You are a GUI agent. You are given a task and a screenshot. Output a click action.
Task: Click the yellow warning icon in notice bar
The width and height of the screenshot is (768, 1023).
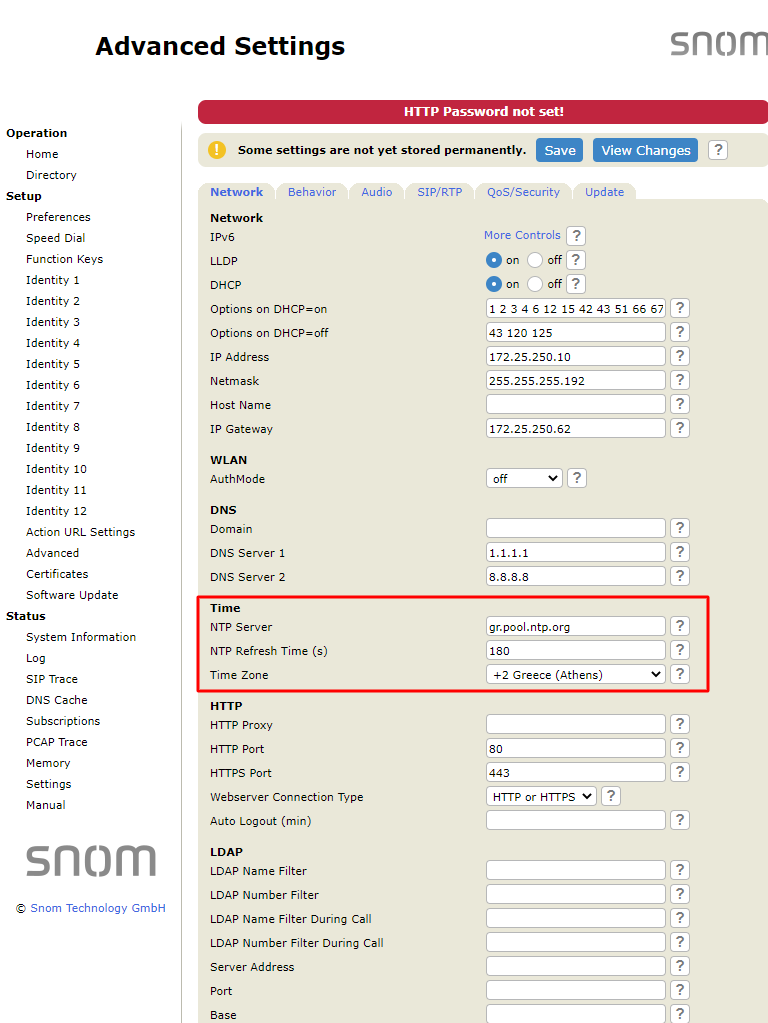pos(217,150)
